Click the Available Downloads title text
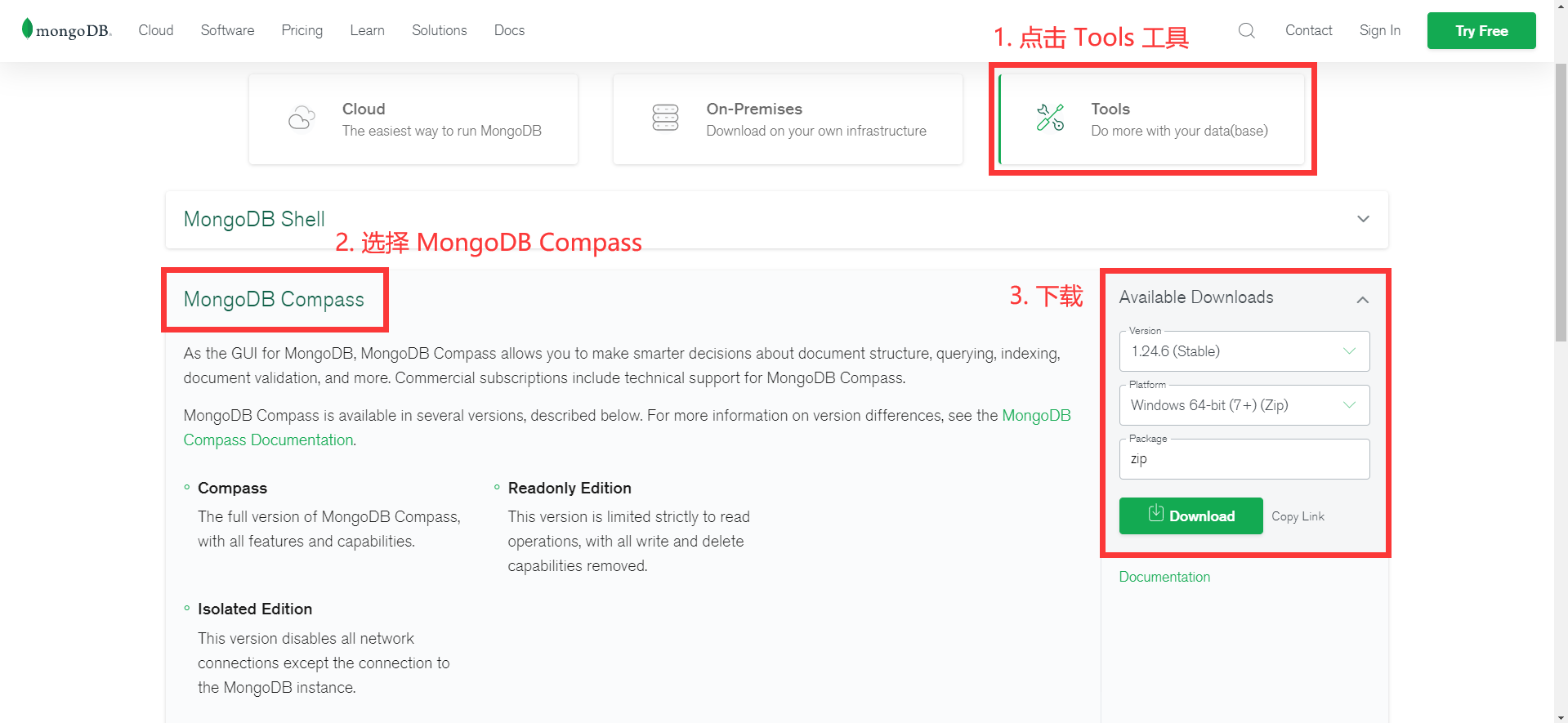The image size is (1568, 723). pyautogui.click(x=1196, y=297)
